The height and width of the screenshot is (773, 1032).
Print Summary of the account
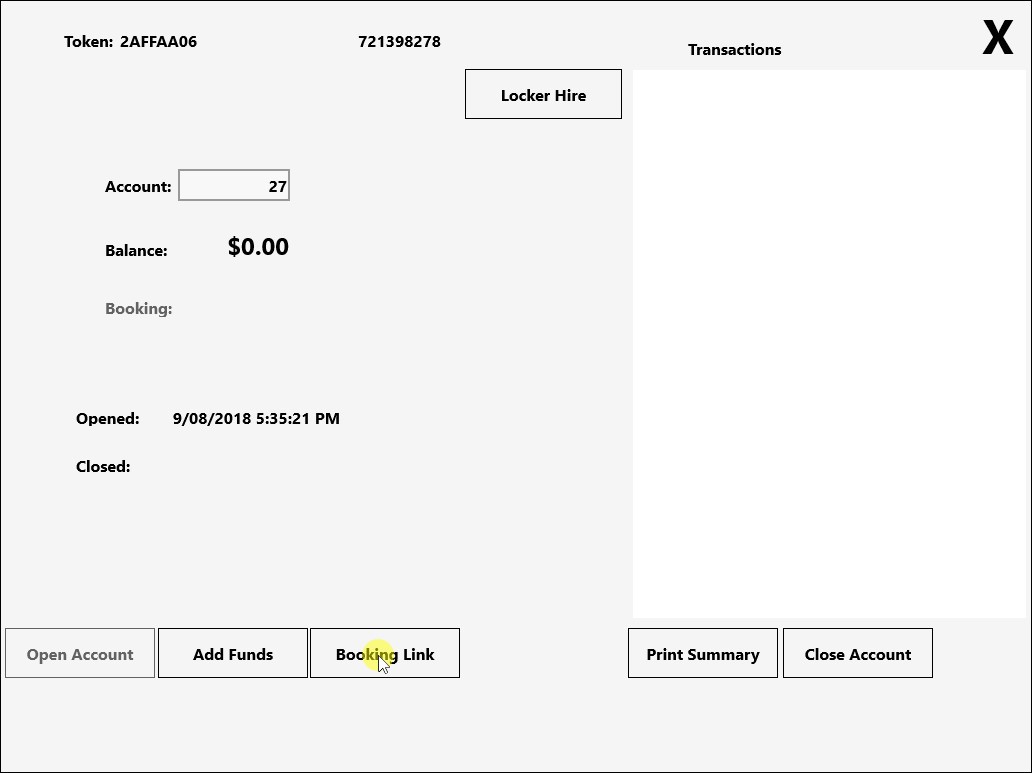pos(702,653)
